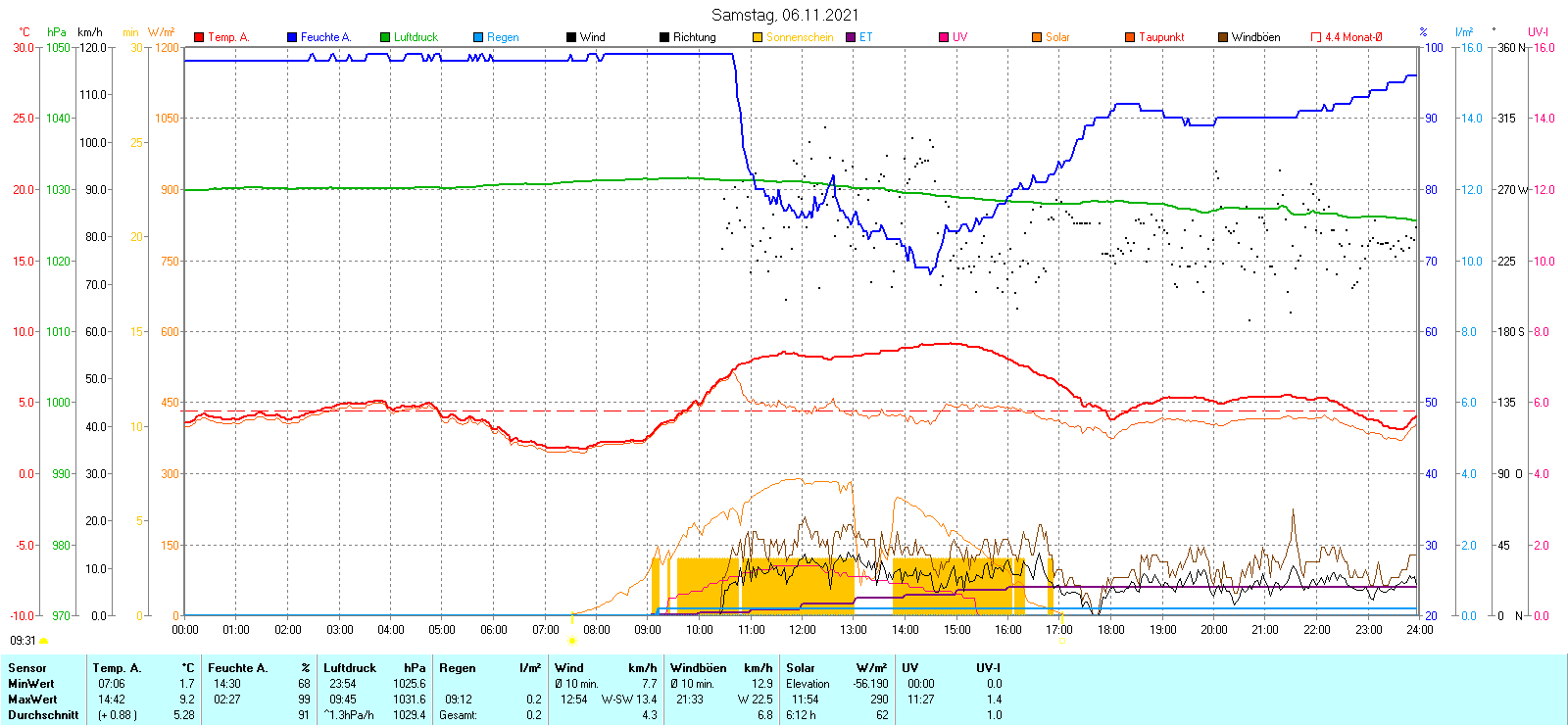The width and height of the screenshot is (1568, 725).
Task: Click the average temperature value 5.28
Action: tap(183, 715)
